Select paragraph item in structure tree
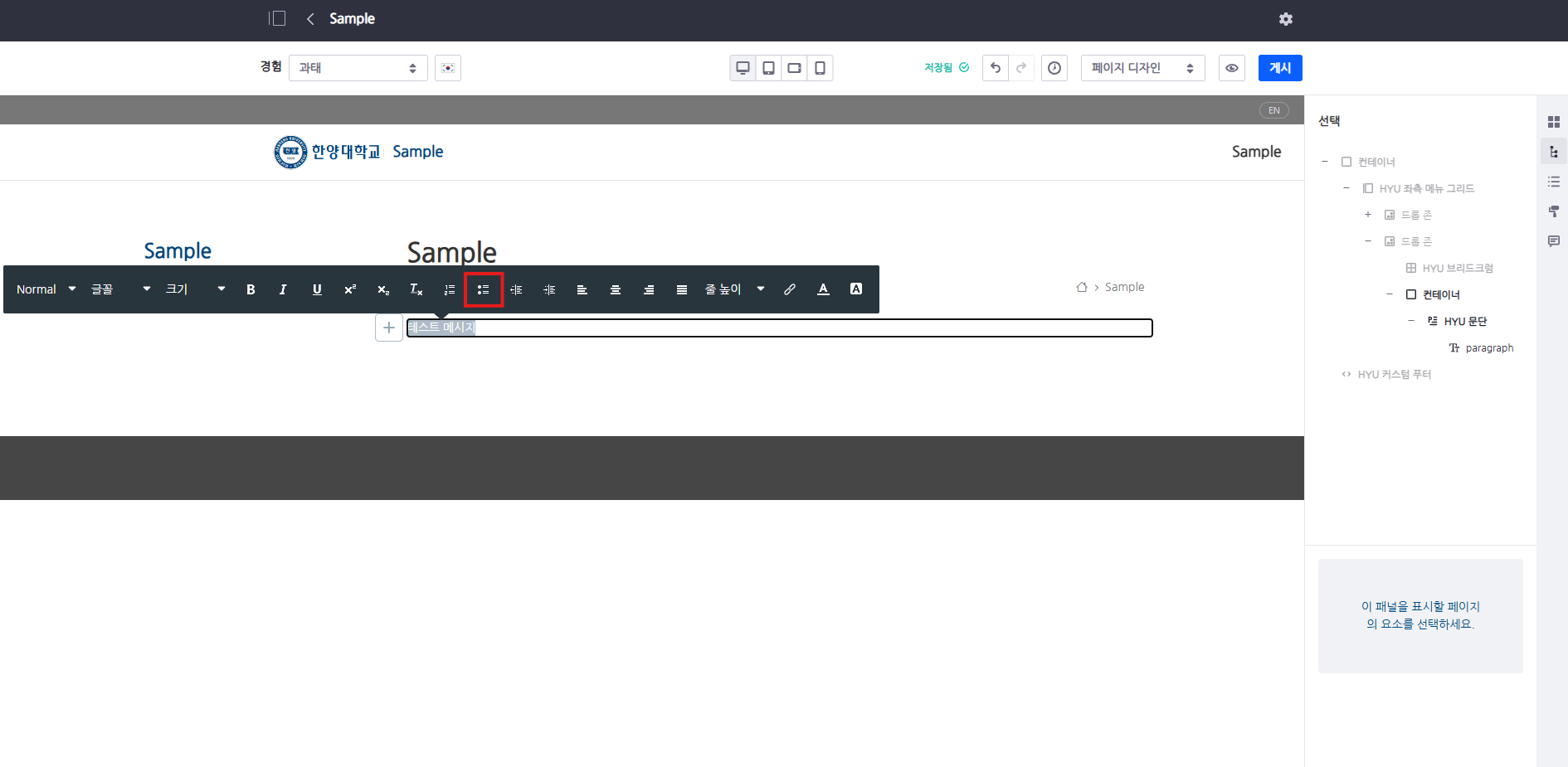Image resolution: width=1568 pixels, height=767 pixels. click(1489, 348)
